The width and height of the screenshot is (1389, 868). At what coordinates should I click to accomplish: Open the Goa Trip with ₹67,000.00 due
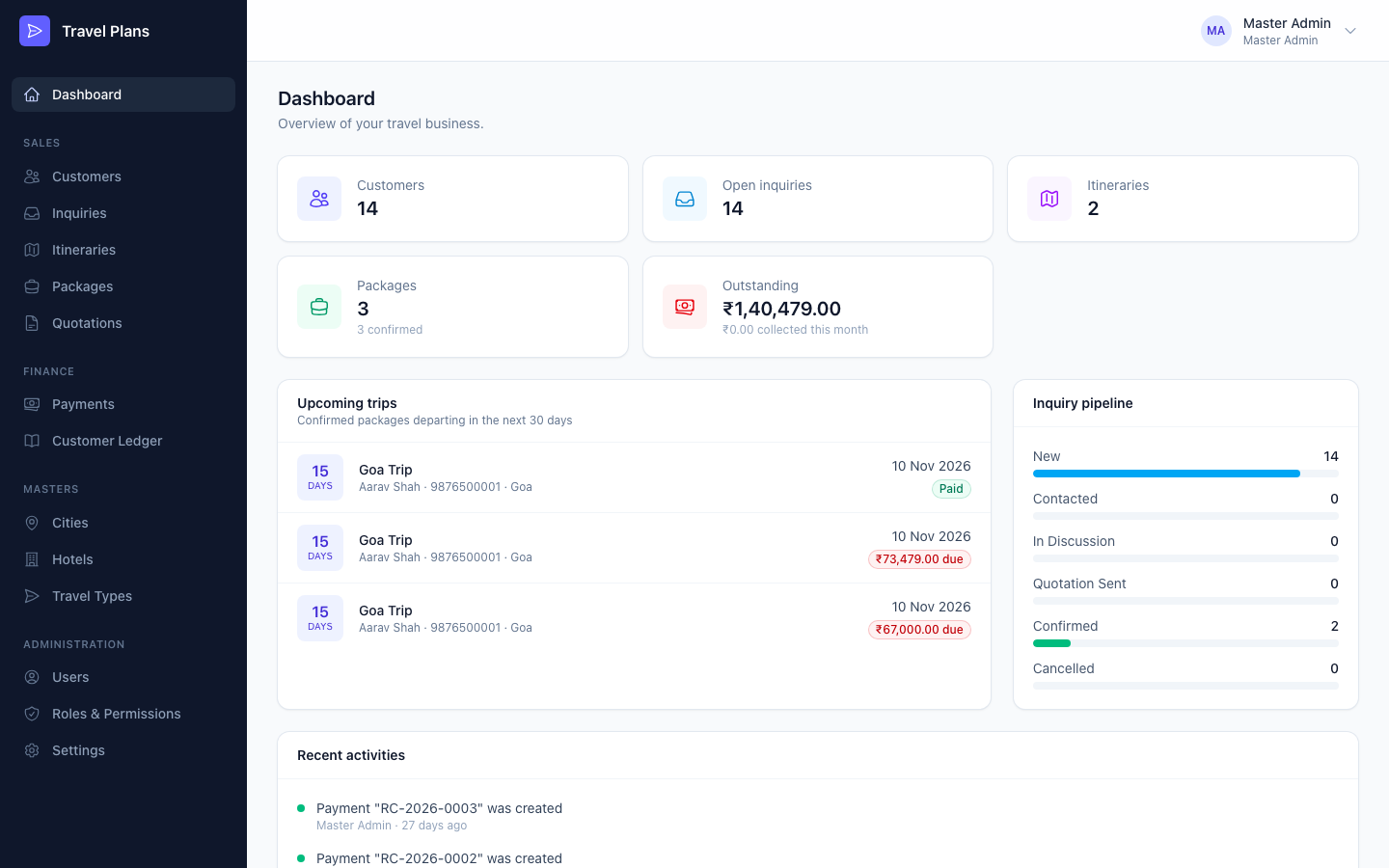(x=634, y=618)
